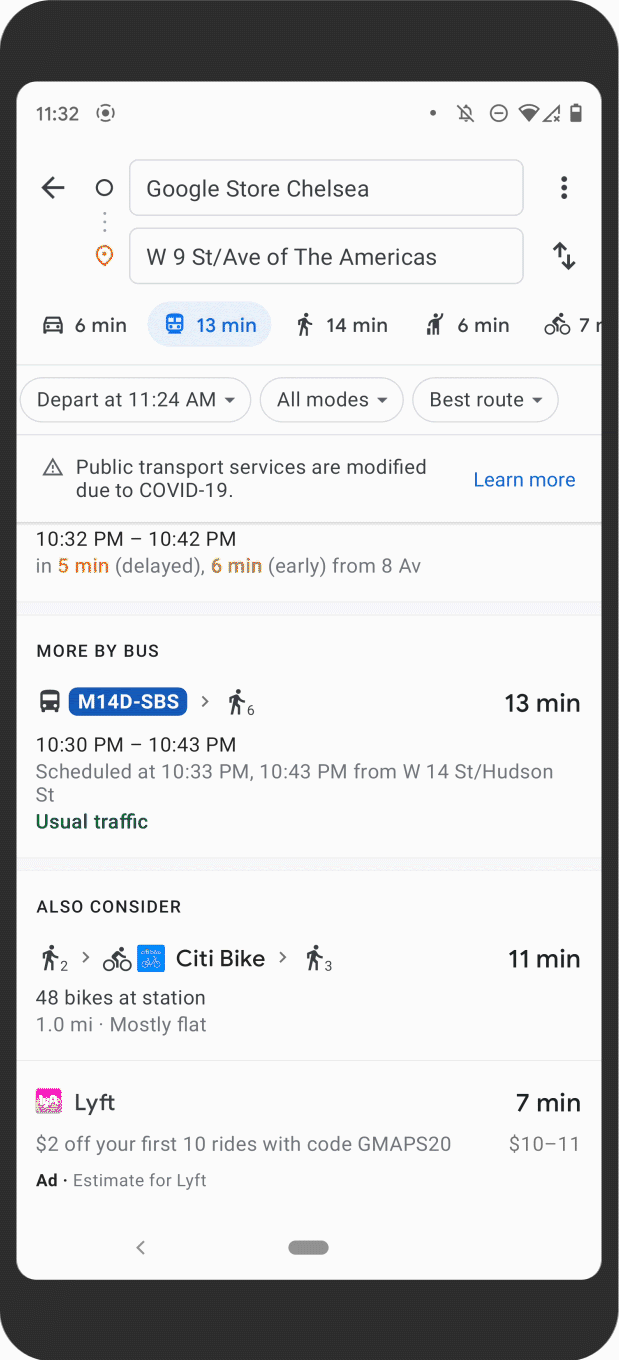Select the M14D-SBS route badge
Image resolution: width=619 pixels, height=1360 pixels.
click(128, 701)
